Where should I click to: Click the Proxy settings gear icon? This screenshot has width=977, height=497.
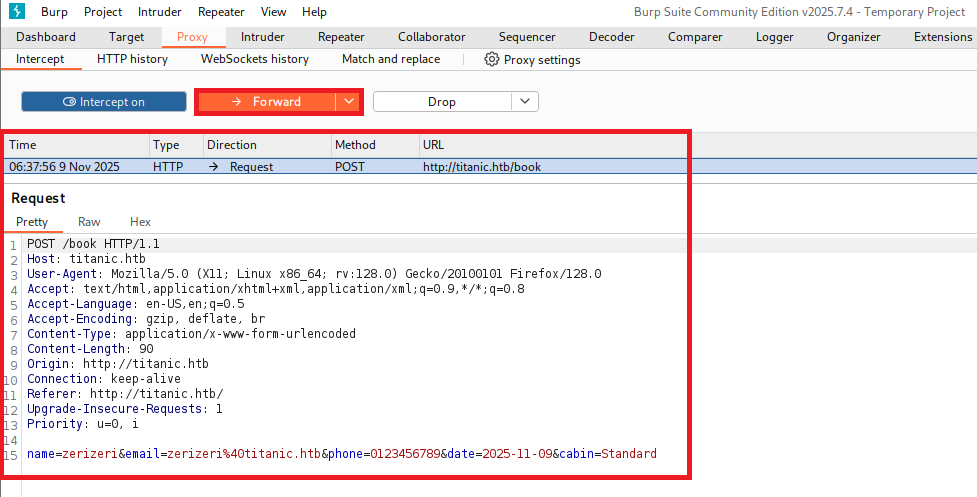pyautogui.click(x=492, y=59)
